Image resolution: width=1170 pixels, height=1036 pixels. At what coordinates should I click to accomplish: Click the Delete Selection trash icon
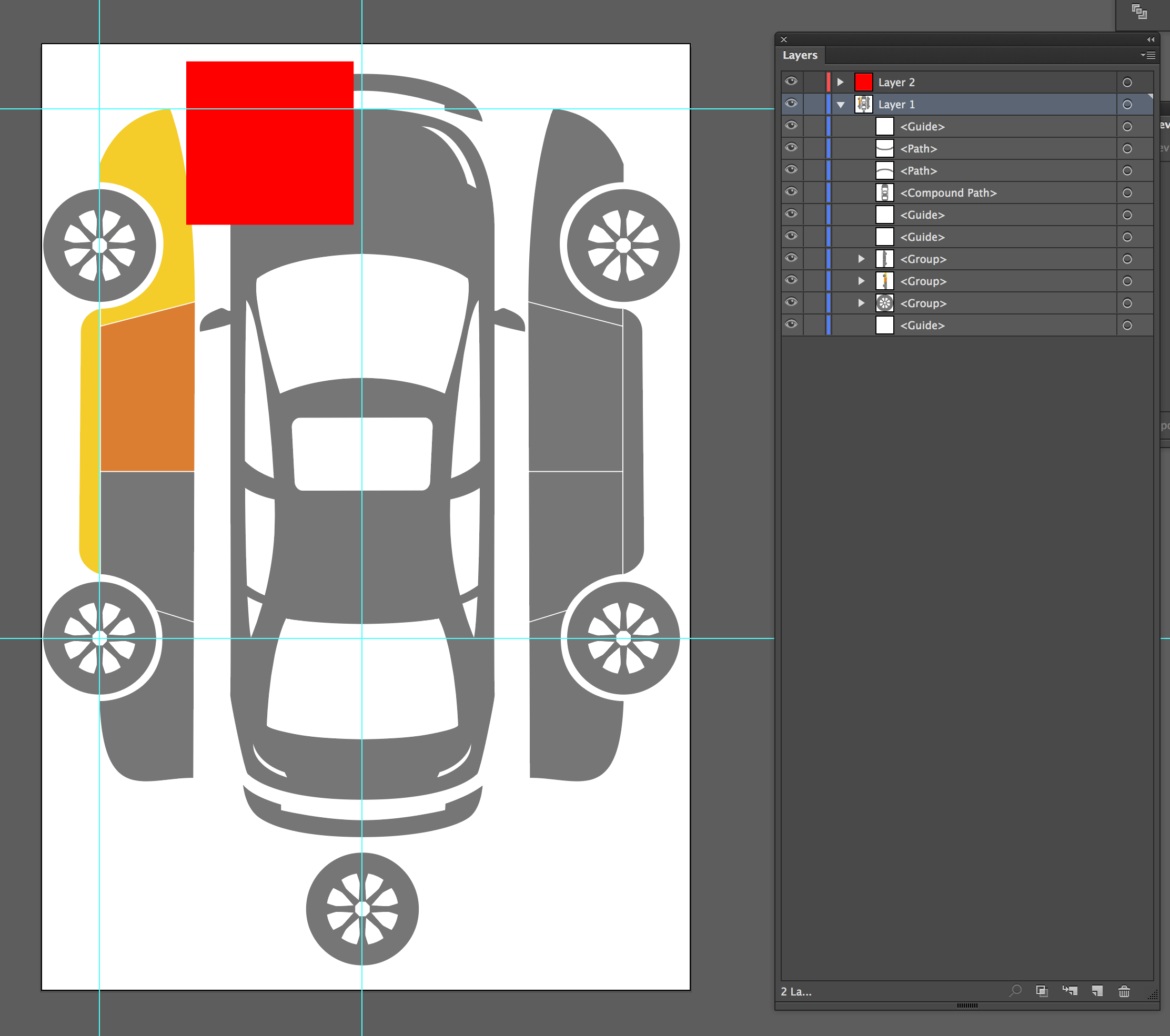click(1124, 991)
